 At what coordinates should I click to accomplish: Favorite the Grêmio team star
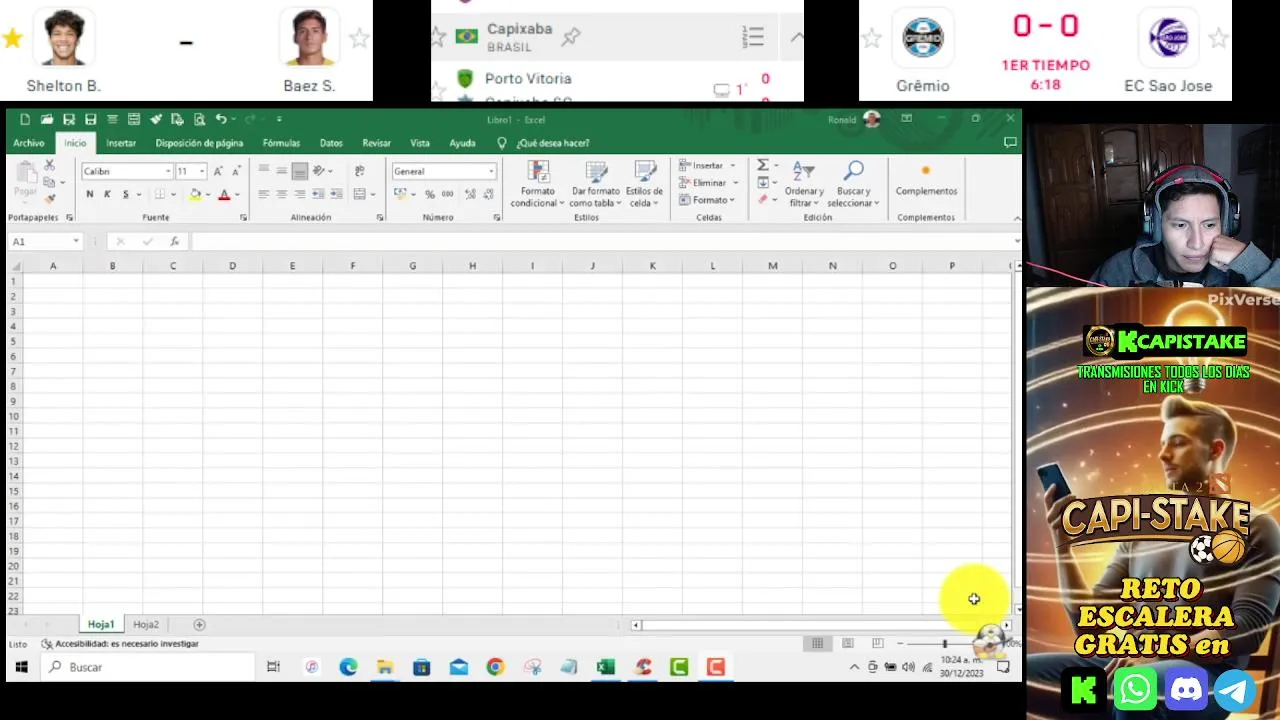click(x=872, y=38)
